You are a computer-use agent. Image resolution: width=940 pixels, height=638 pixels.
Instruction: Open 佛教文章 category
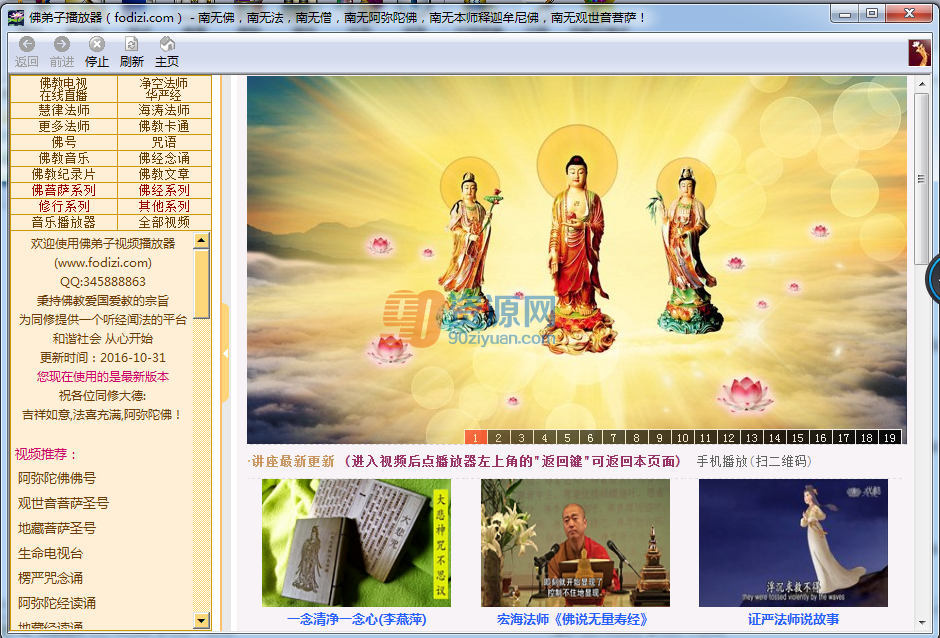click(x=164, y=174)
